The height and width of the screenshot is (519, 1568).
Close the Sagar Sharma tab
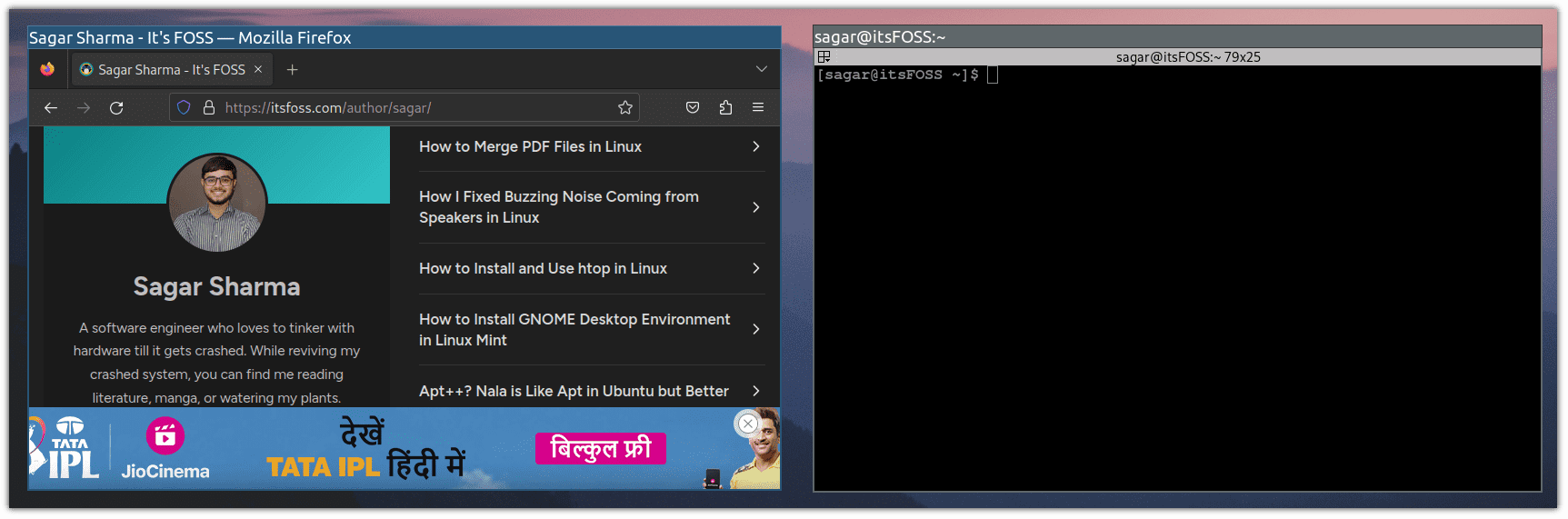coord(258,69)
